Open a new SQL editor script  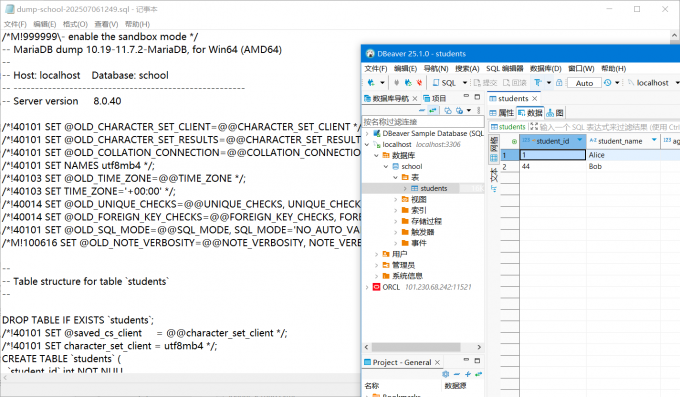445,82
